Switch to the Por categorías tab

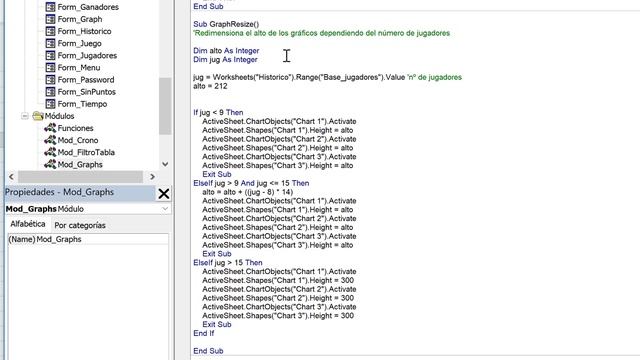click(80, 225)
